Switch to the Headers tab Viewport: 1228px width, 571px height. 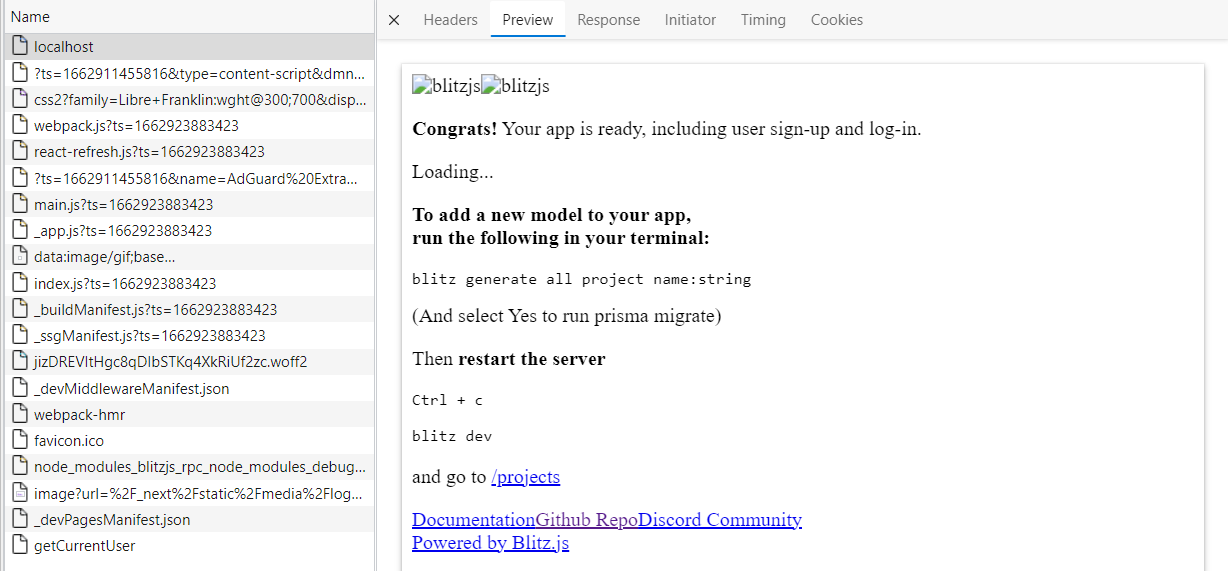(x=450, y=20)
